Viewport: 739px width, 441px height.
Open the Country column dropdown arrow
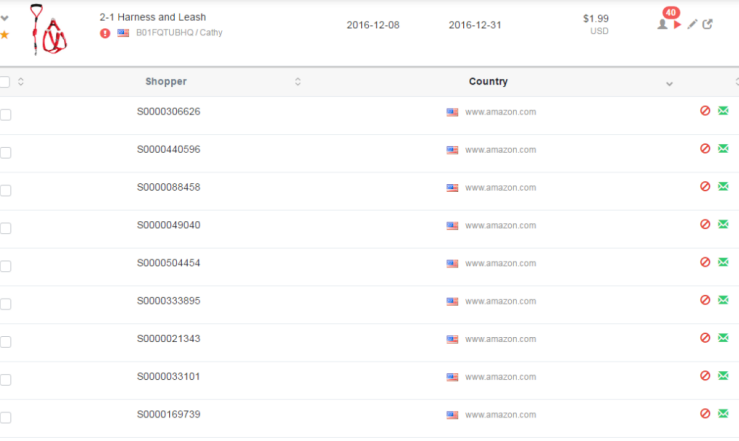point(669,84)
